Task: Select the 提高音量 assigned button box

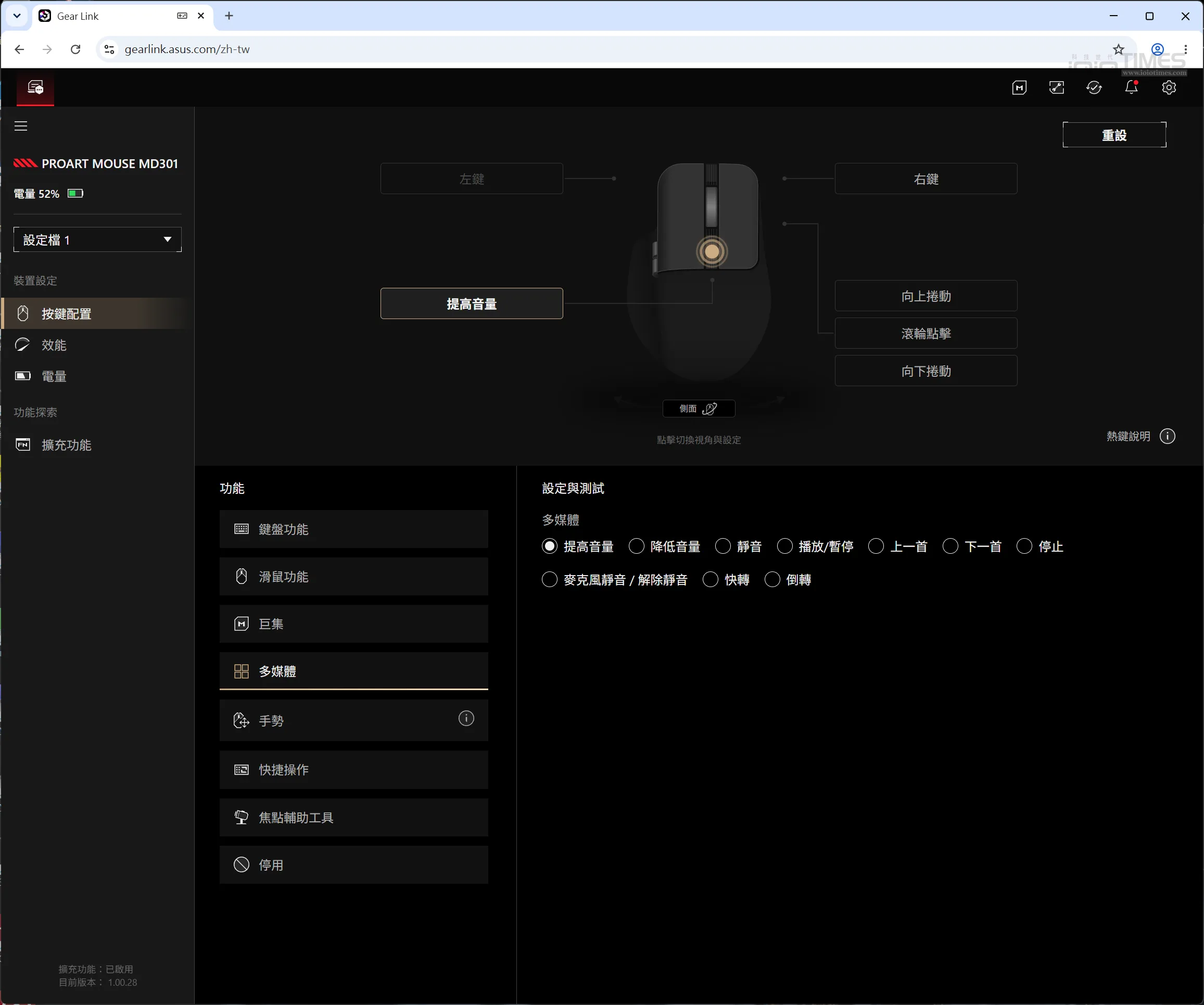Action: 472,304
